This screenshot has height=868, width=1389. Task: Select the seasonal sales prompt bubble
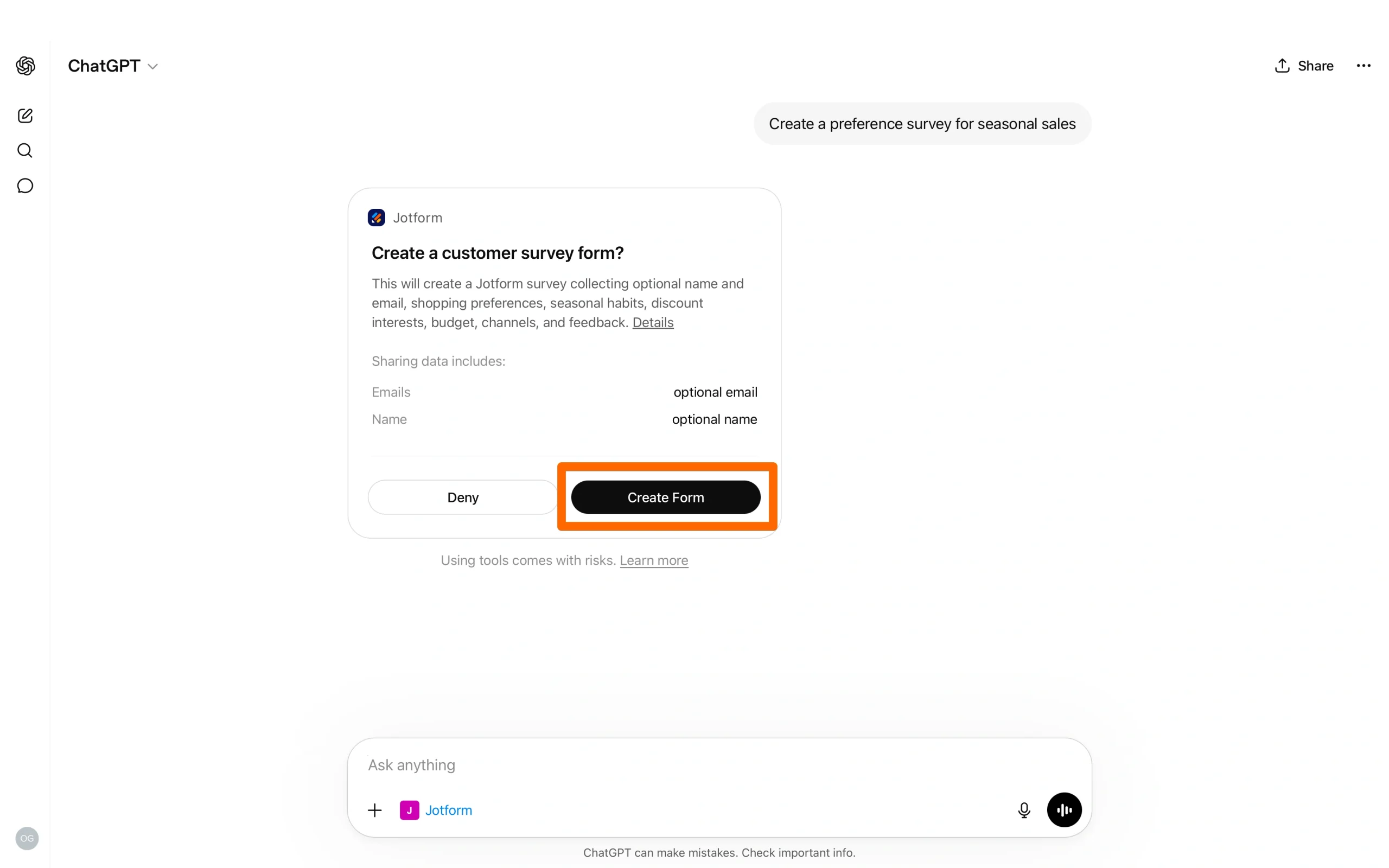pyautogui.click(x=922, y=124)
